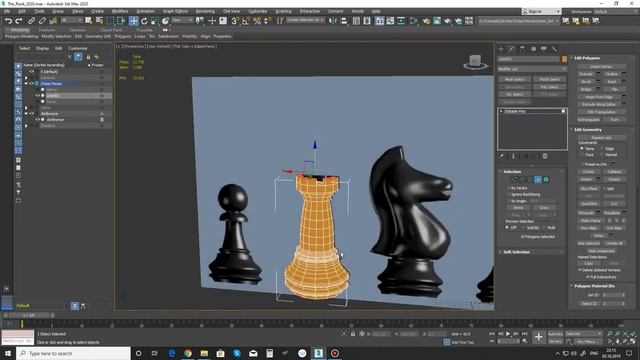The height and width of the screenshot is (360, 640).
Task: Open the Rendering menu
Action: (x=205, y=11)
